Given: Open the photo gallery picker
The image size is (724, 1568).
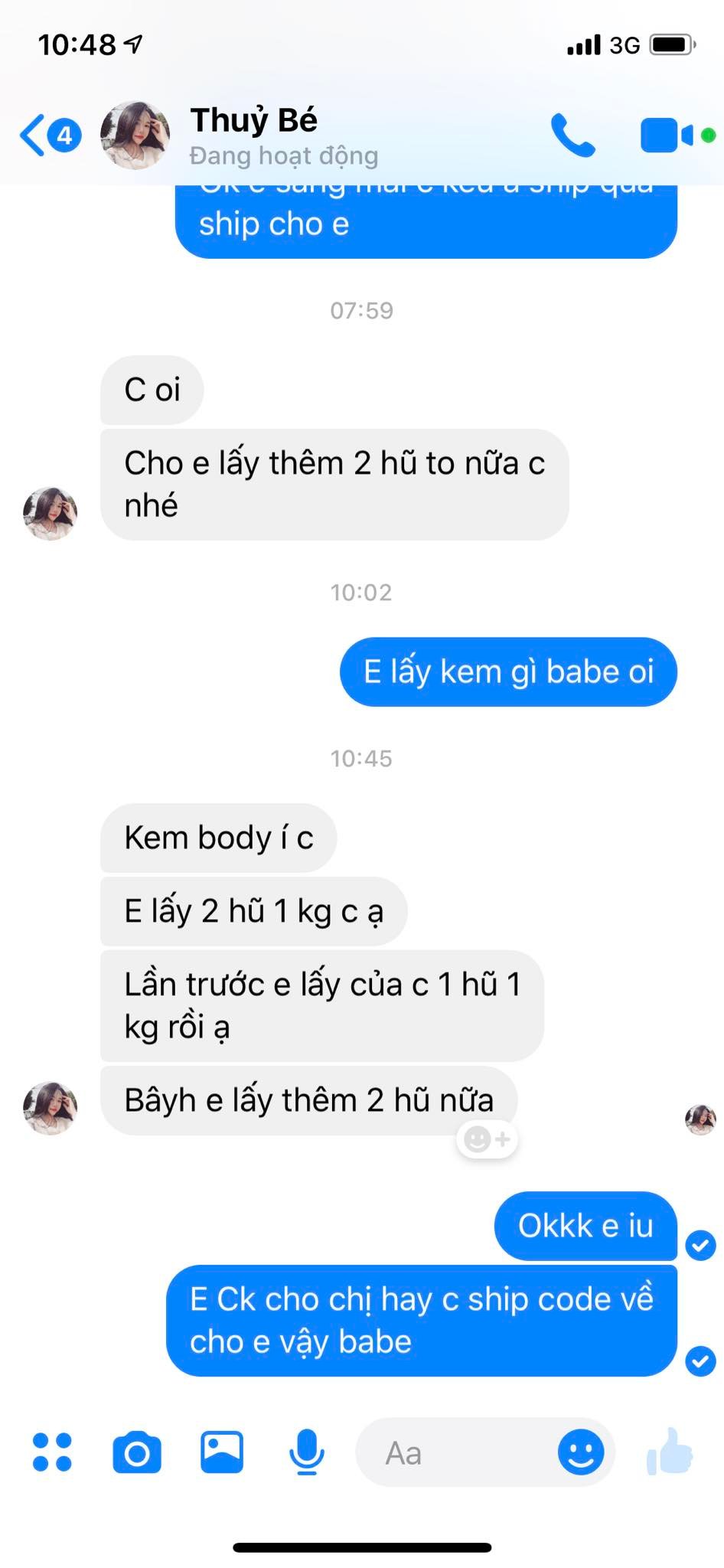Looking at the screenshot, I should coord(222,1452).
